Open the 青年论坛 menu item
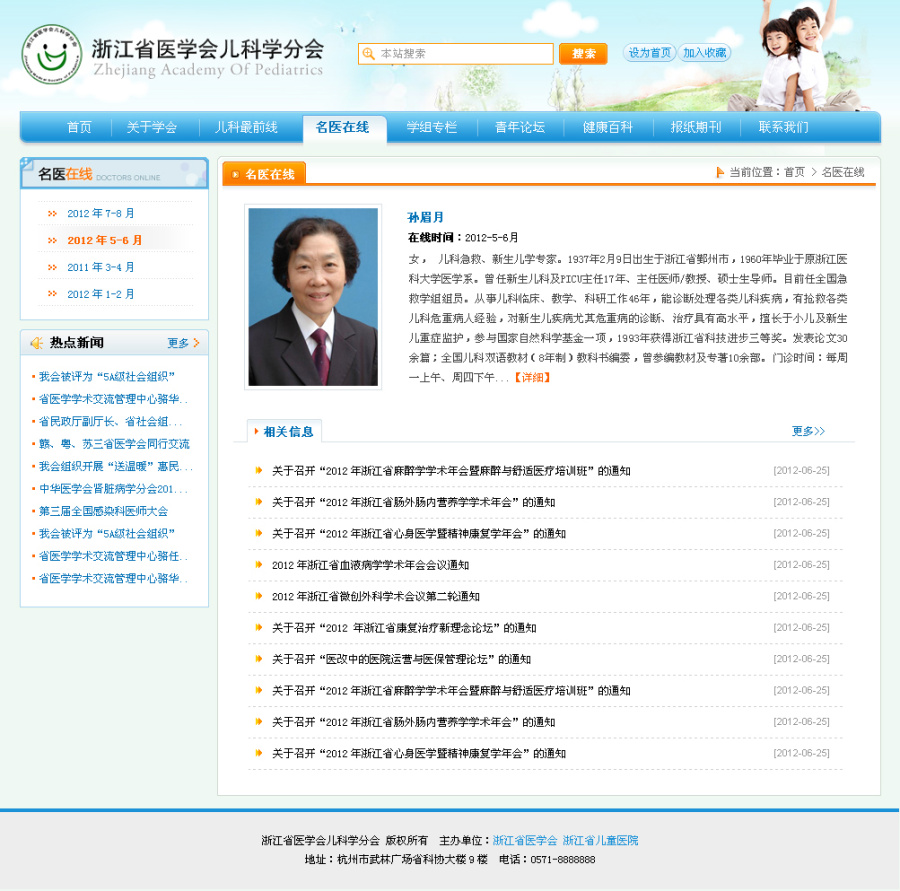 pos(519,128)
